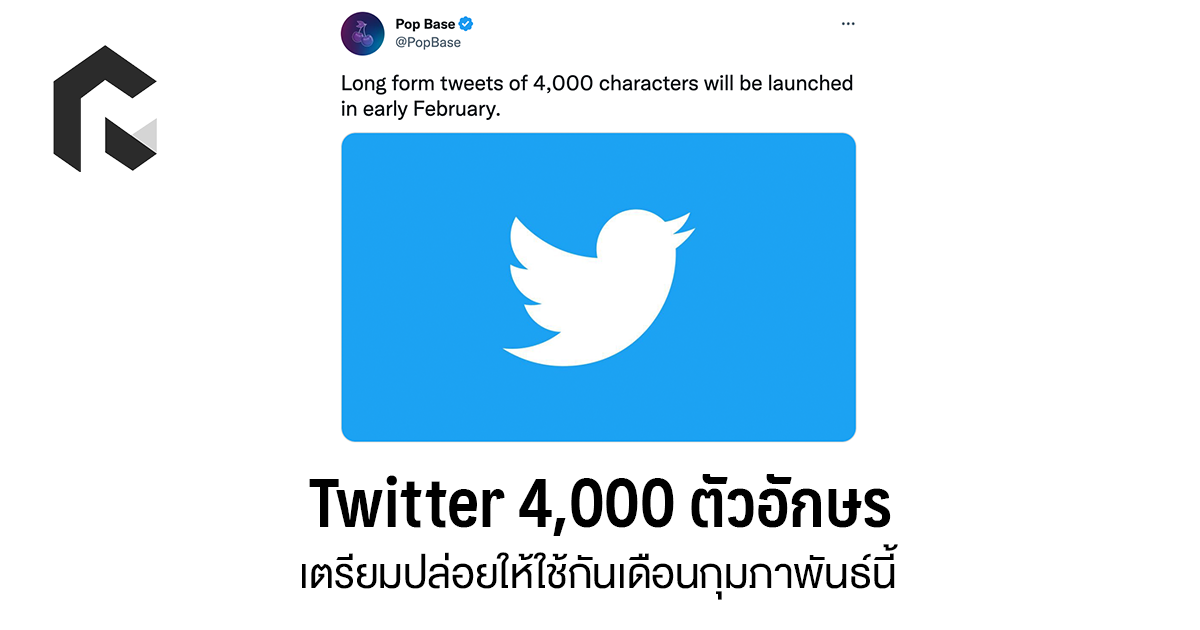This screenshot has width=1200, height=630.
Task: Click the tweet text about long form tweets
Action: (596, 84)
